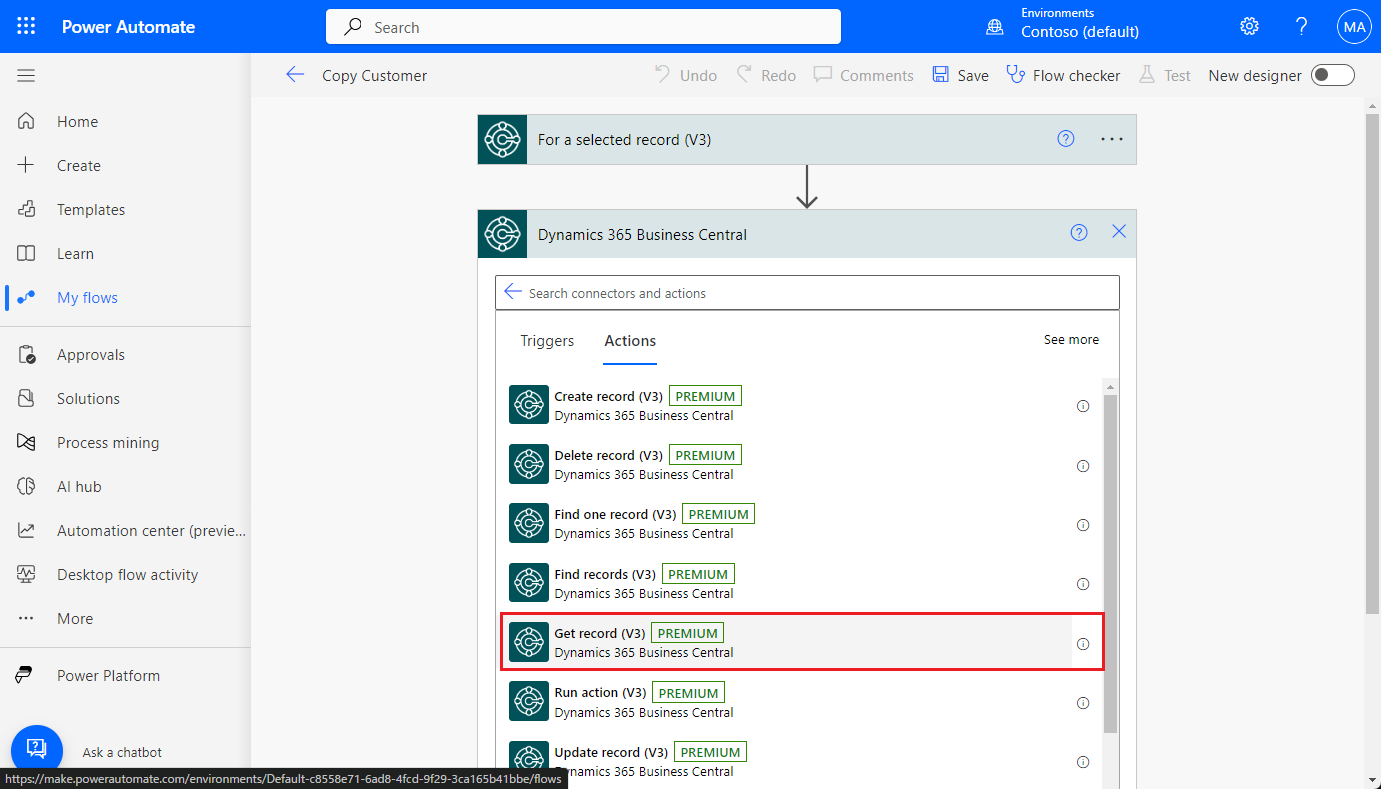Switch to the Actions tab

[x=629, y=340]
